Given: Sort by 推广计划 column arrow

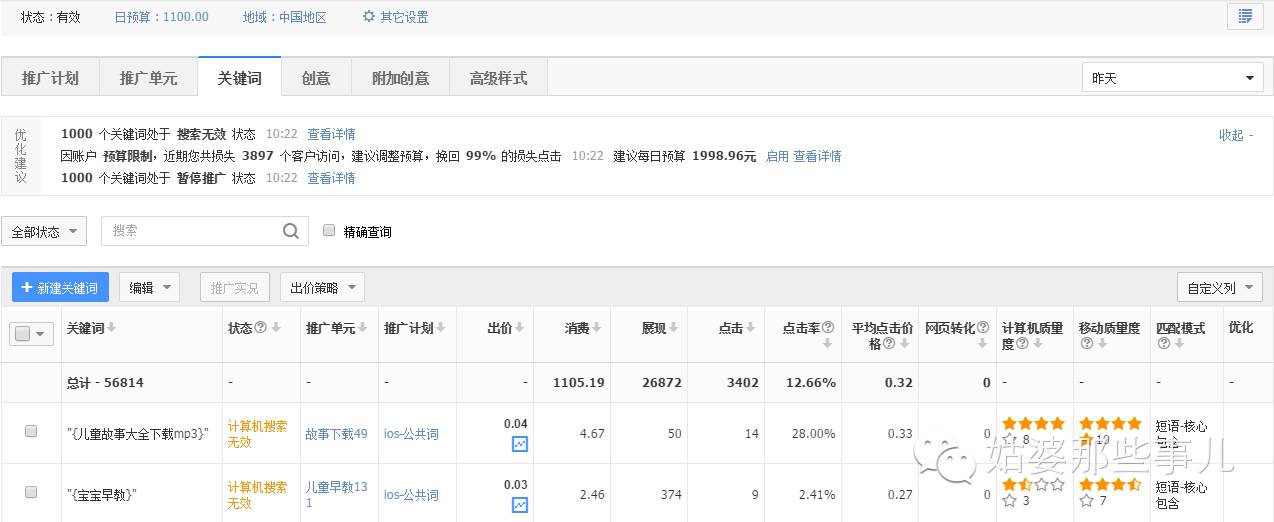Looking at the screenshot, I should pyautogui.click(x=440, y=328).
